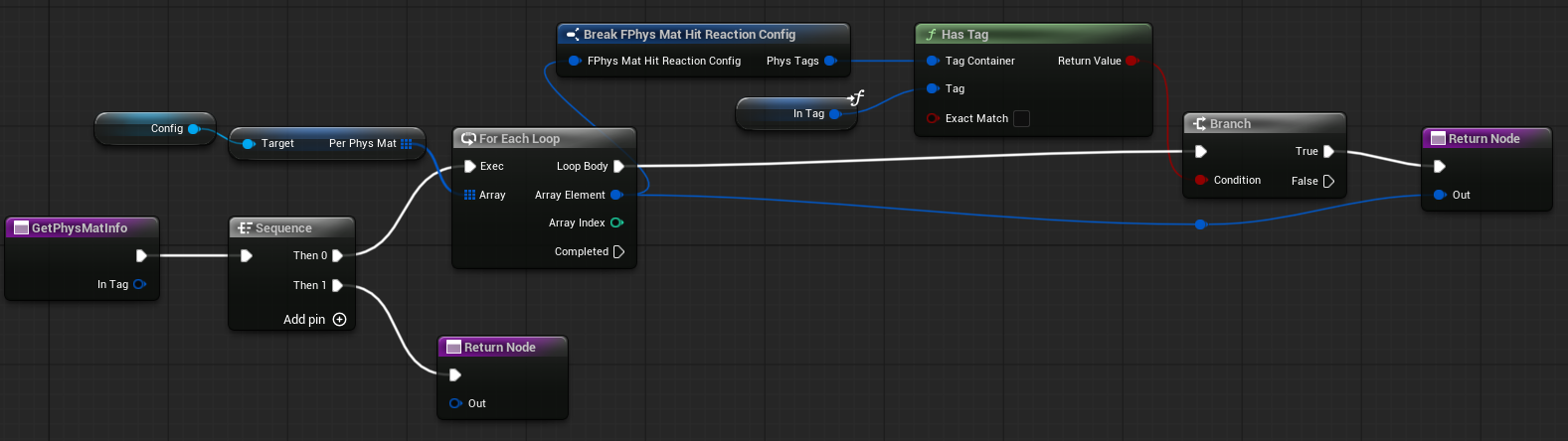Click the Completed exec pin on For Each Loop
The width and height of the screenshot is (1568, 441).
tap(618, 251)
